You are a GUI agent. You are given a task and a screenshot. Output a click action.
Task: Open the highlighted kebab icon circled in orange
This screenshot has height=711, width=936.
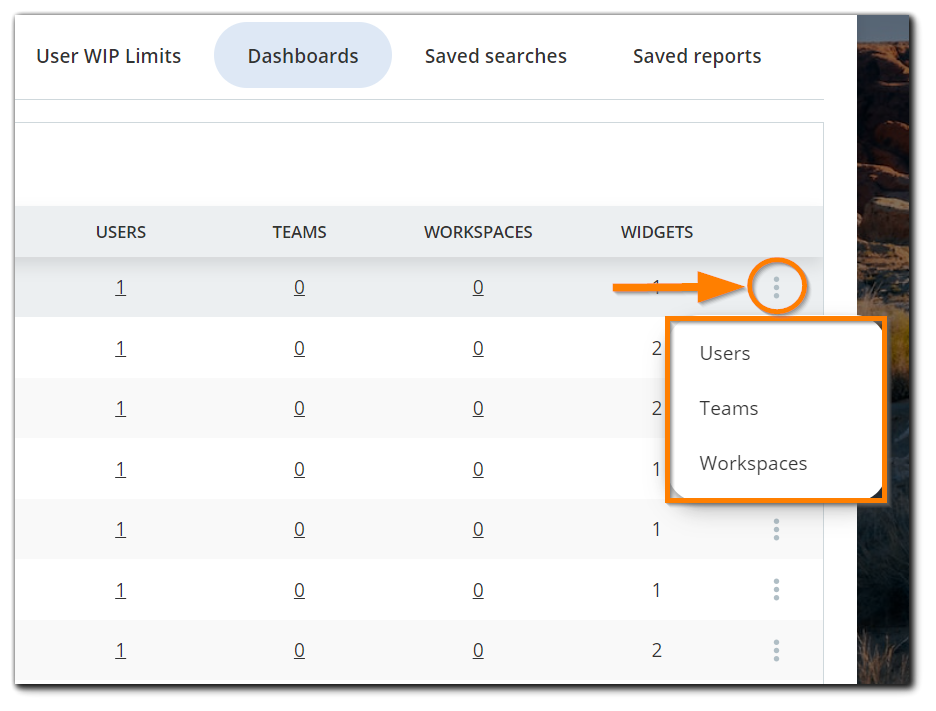click(777, 286)
